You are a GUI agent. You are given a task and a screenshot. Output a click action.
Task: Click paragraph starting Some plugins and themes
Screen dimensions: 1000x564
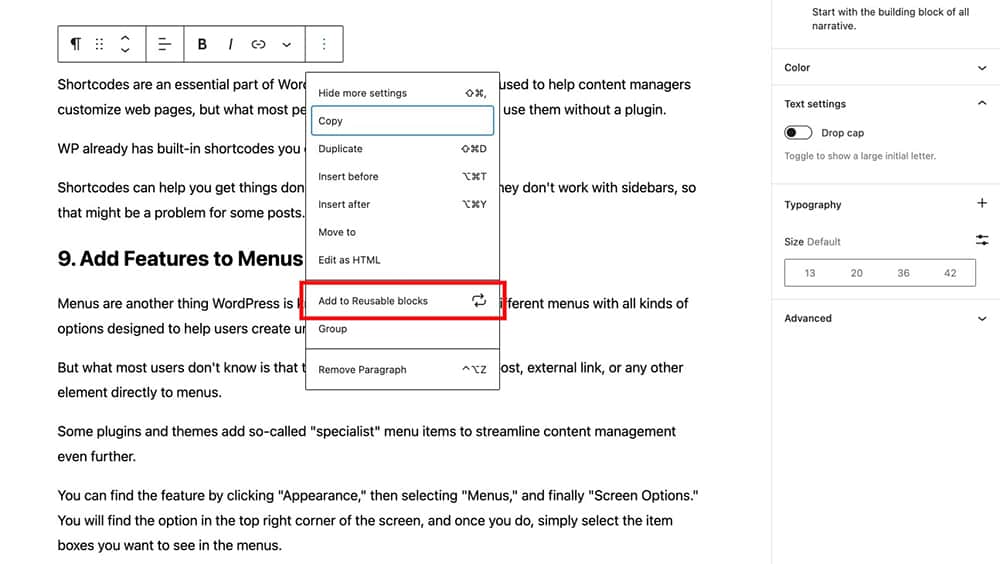point(367,444)
